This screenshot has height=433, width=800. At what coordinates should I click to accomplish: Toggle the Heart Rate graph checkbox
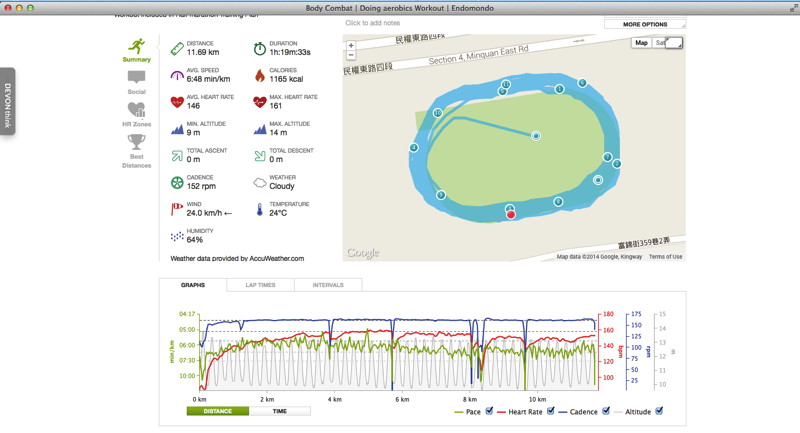pos(551,411)
